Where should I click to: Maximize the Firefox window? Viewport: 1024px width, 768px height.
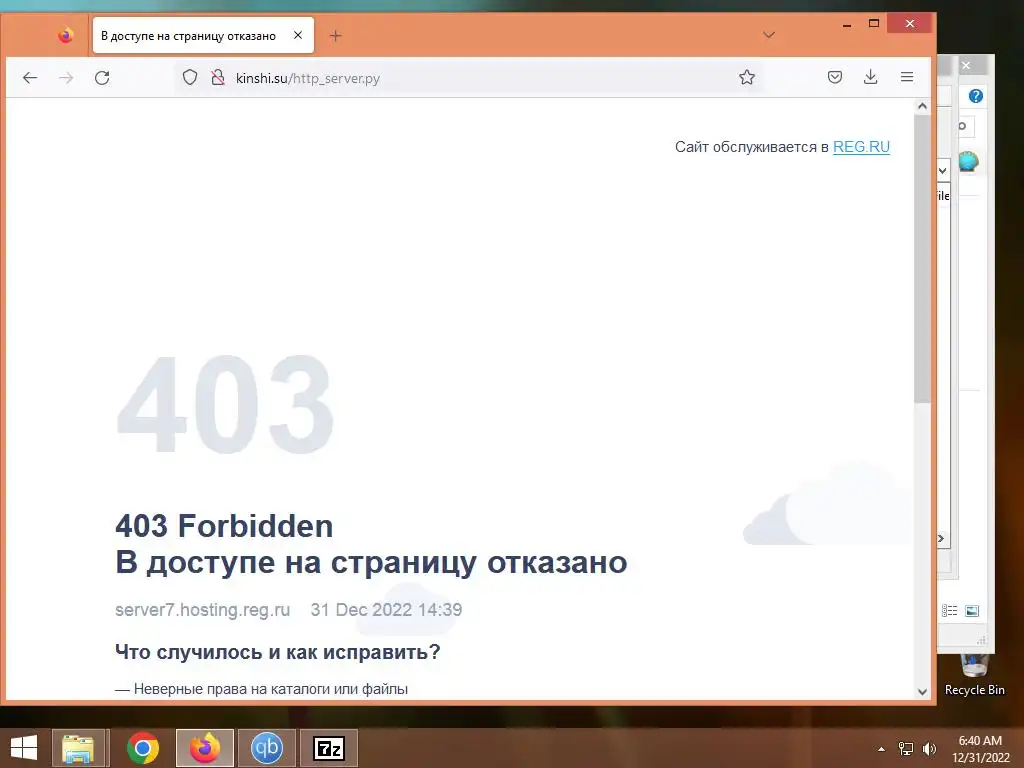click(x=874, y=24)
